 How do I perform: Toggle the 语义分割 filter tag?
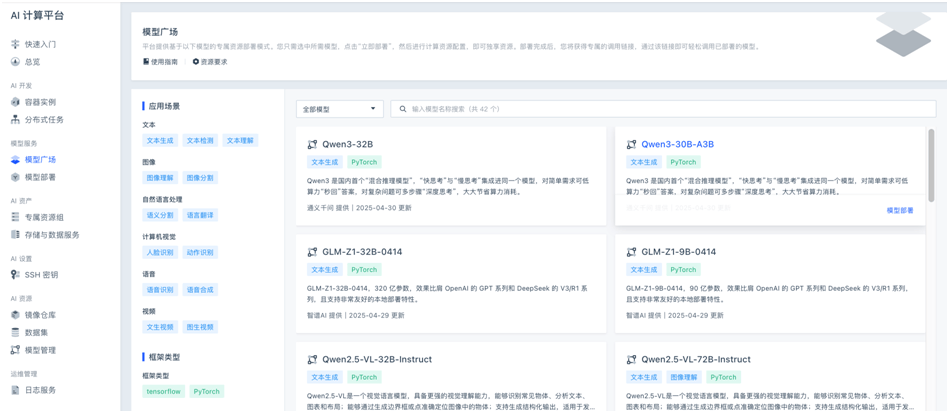click(160, 215)
